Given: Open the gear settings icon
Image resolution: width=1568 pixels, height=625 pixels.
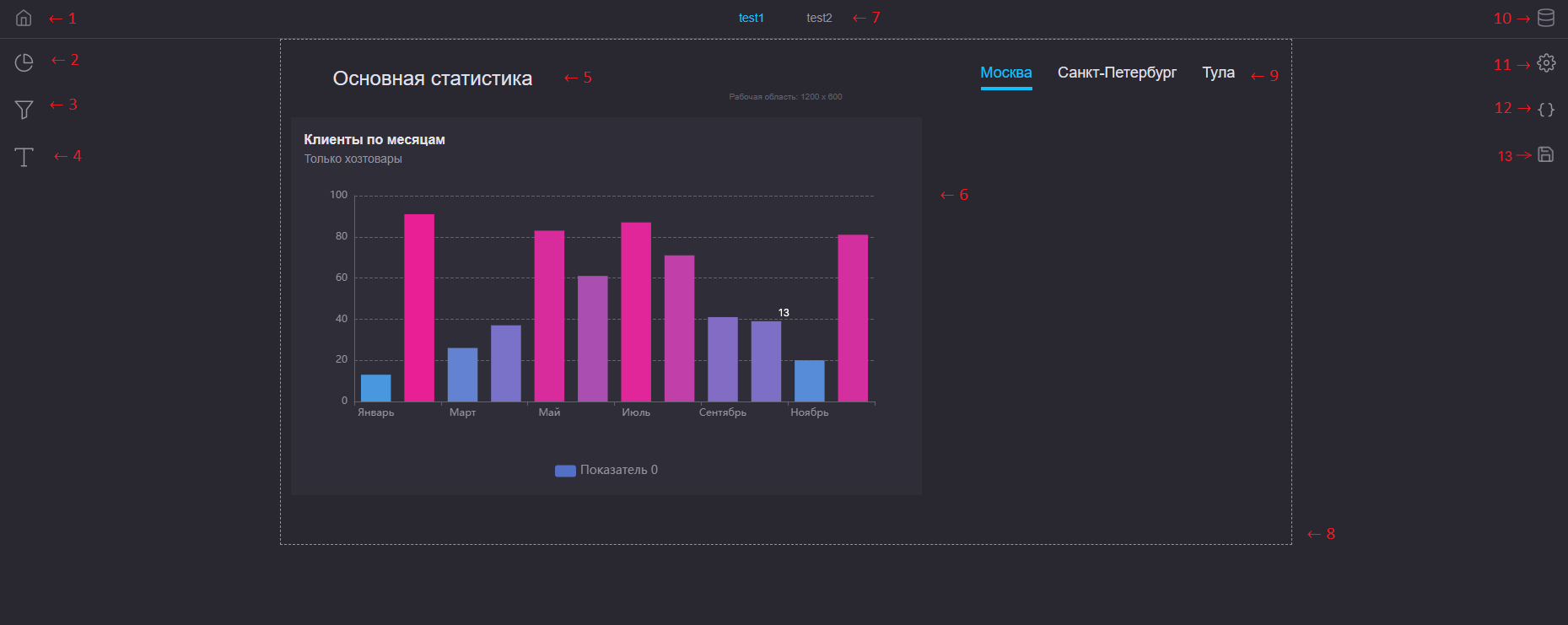Looking at the screenshot, I should coord(1545,63).
